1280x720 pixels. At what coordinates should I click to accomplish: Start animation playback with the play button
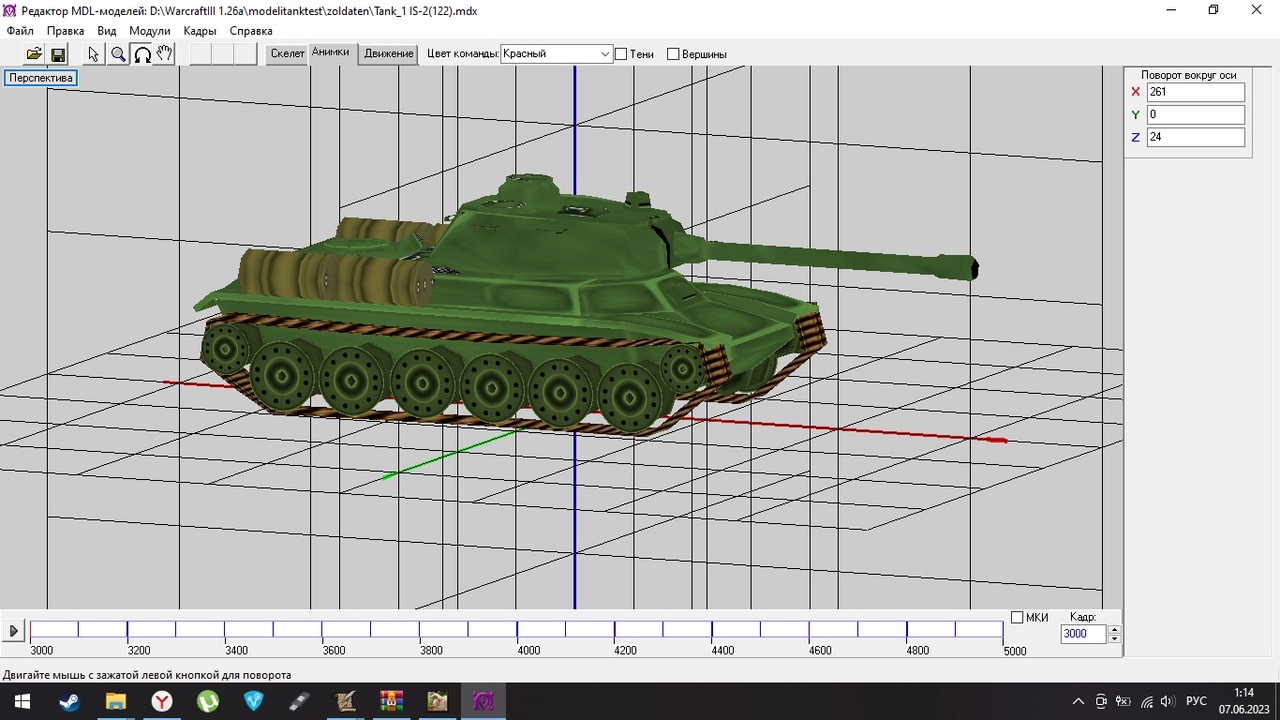(14, 631)
